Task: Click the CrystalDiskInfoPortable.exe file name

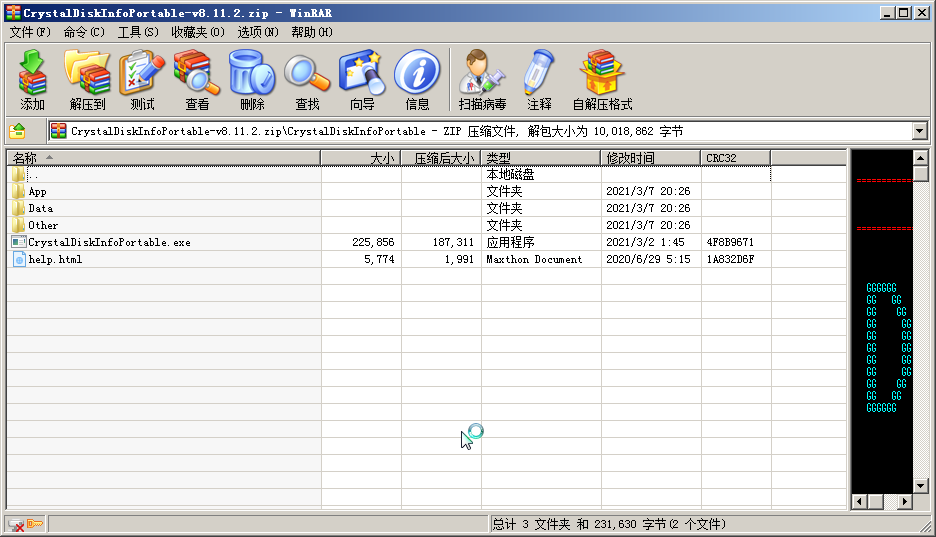Action: (109, 242)
